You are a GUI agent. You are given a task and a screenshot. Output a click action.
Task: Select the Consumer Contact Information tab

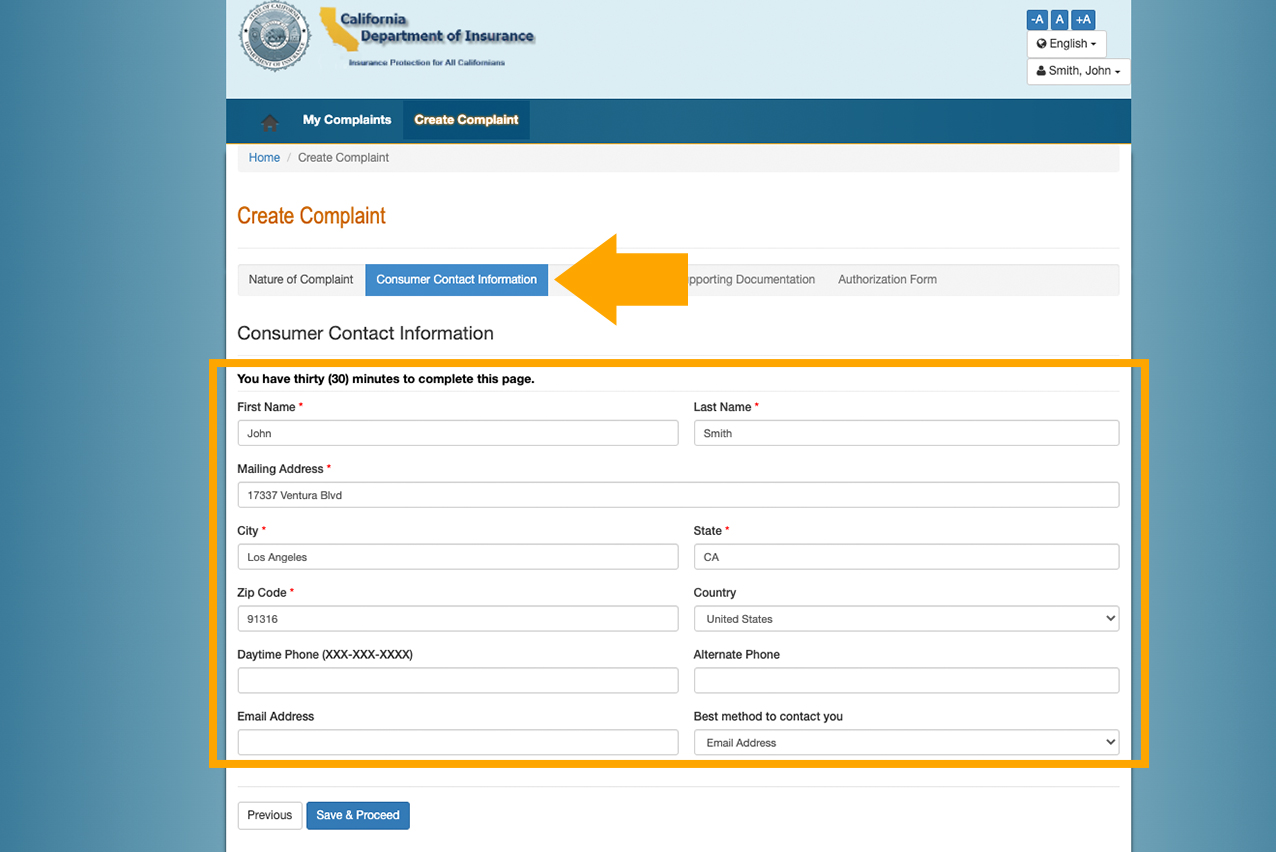click(457, 280)
